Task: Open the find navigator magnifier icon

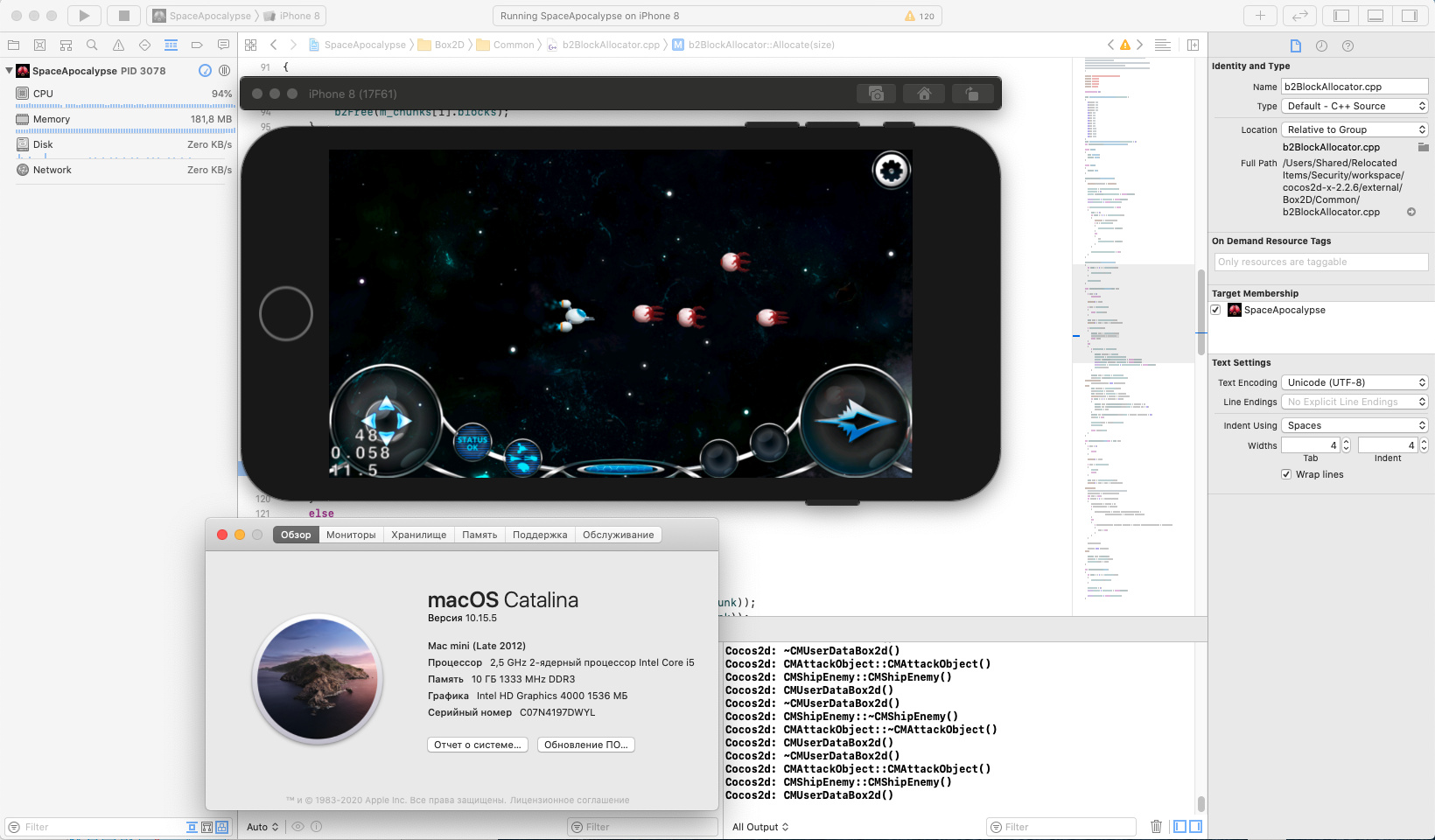Action: [x=92, y=45]
